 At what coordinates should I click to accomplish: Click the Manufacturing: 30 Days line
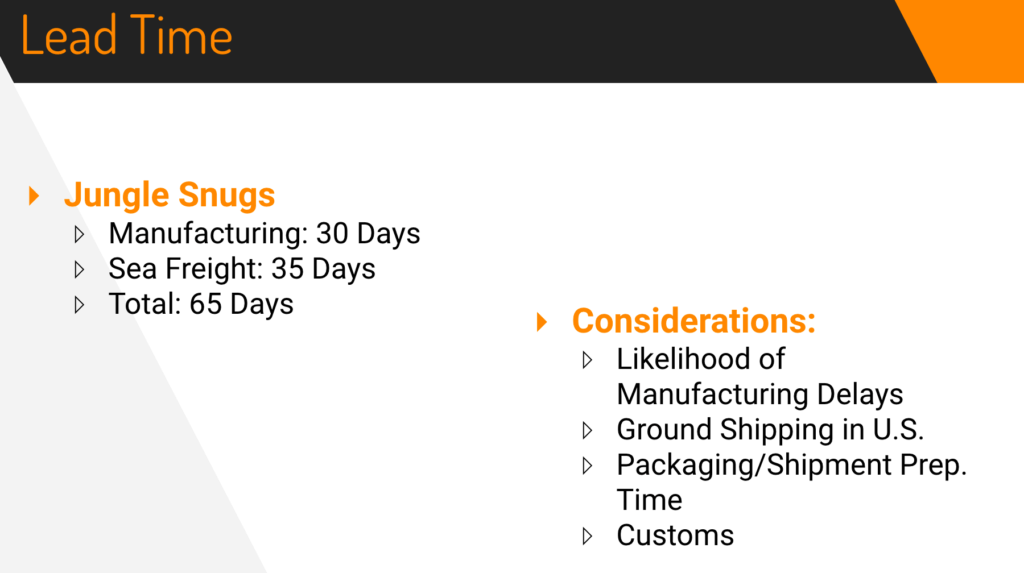(264, 234)
